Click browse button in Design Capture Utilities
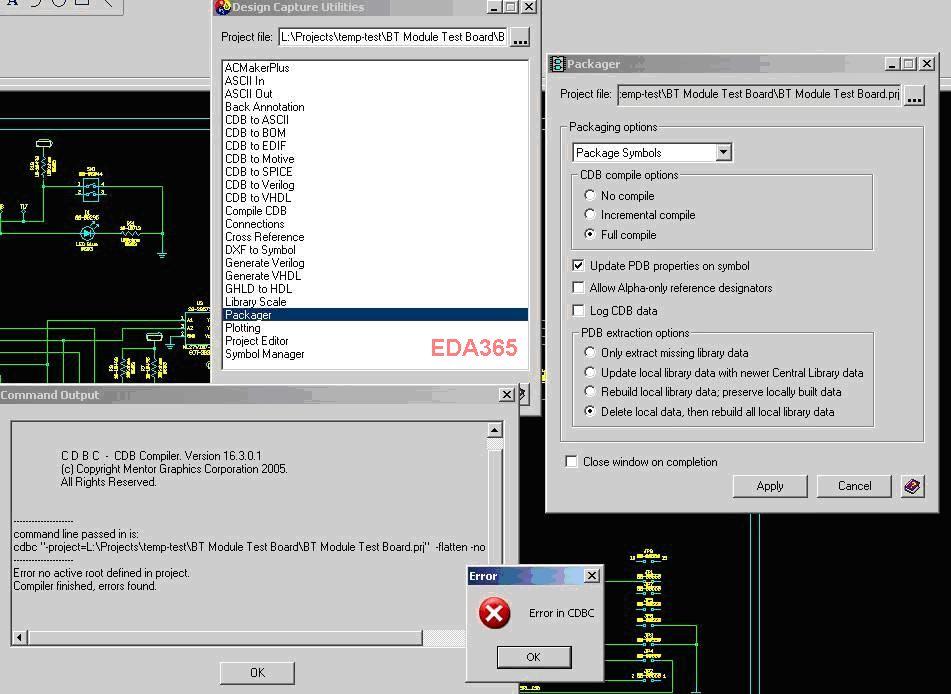This screenshot has width=951, height=694. (x=520, y=38)
